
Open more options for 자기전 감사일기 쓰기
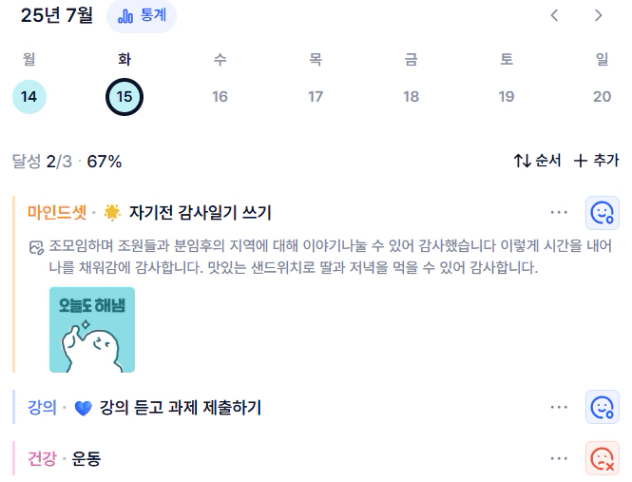pyautogui.click(x=559, y=212)
